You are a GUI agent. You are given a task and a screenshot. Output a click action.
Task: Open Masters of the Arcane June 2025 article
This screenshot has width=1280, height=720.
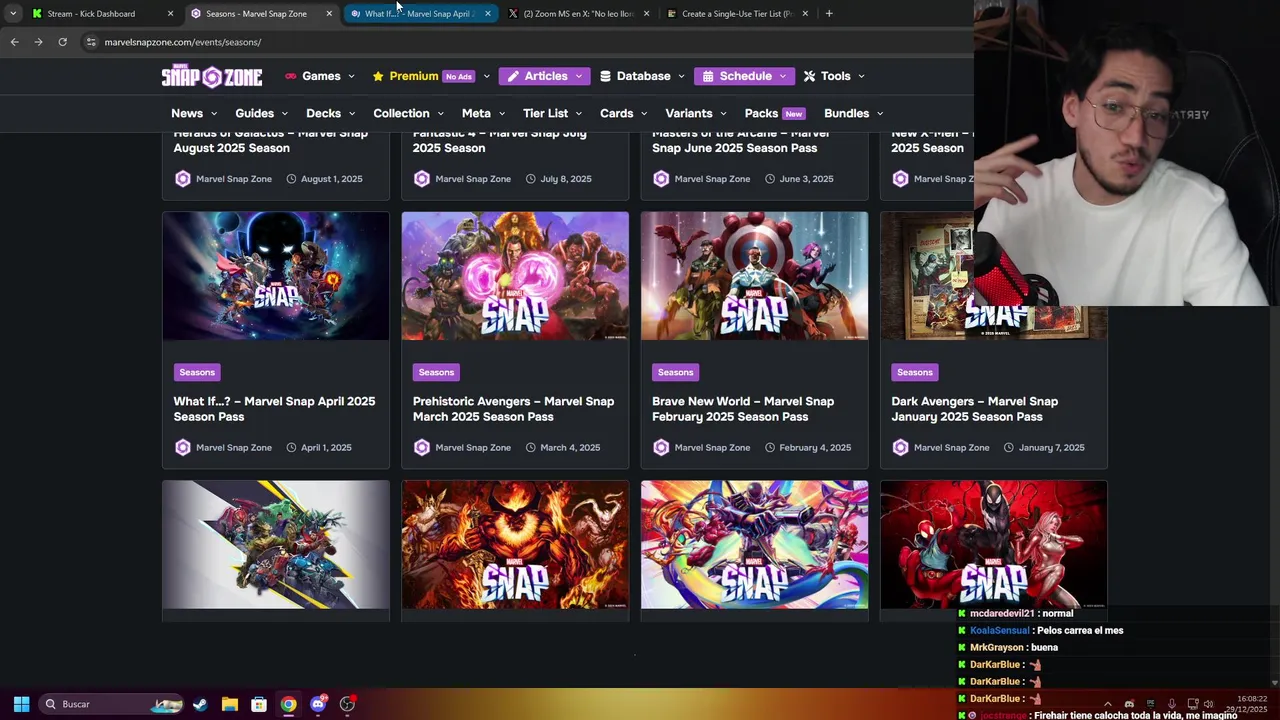coord(741,140)
